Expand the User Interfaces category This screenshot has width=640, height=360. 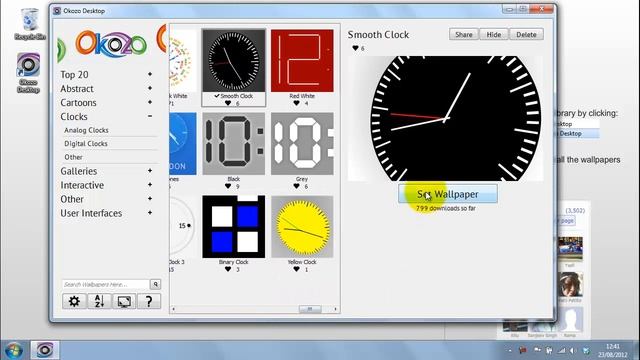[150, 213]
